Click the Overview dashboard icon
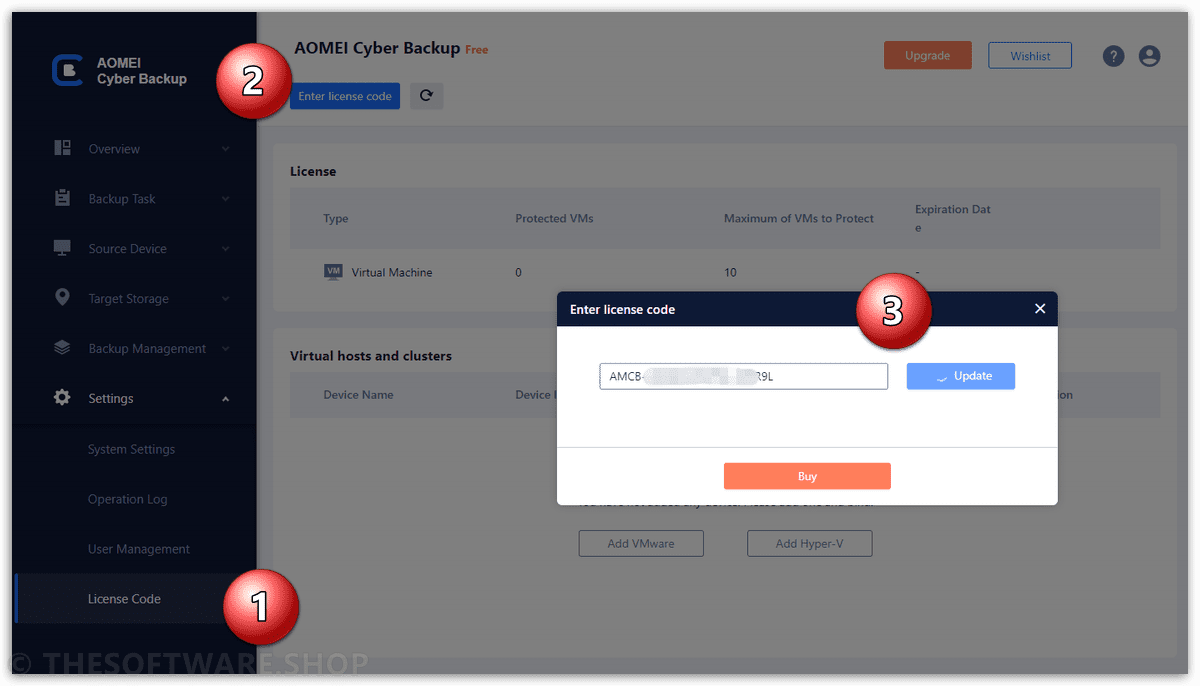 coord(62,148)
